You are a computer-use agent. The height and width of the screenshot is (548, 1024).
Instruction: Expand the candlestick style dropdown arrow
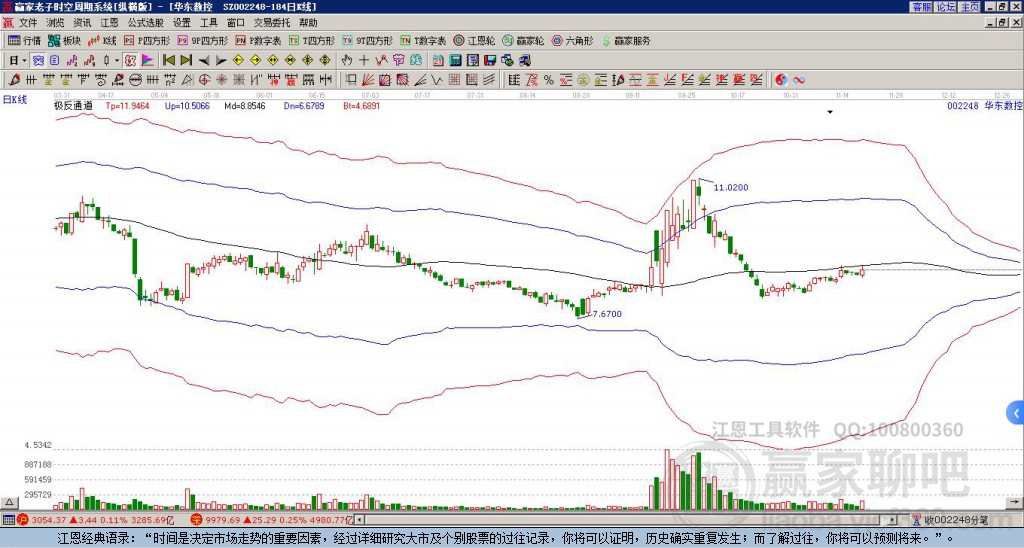[x=117, y=60]
